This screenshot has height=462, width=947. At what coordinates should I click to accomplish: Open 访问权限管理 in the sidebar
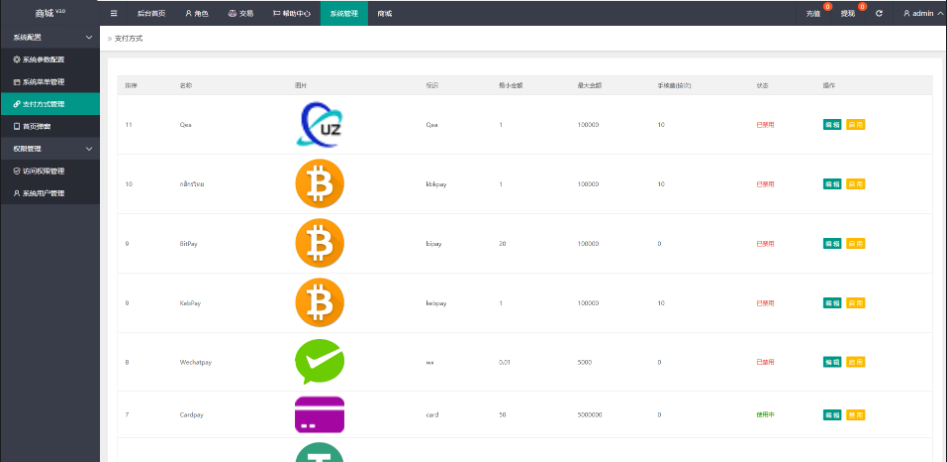50,171
